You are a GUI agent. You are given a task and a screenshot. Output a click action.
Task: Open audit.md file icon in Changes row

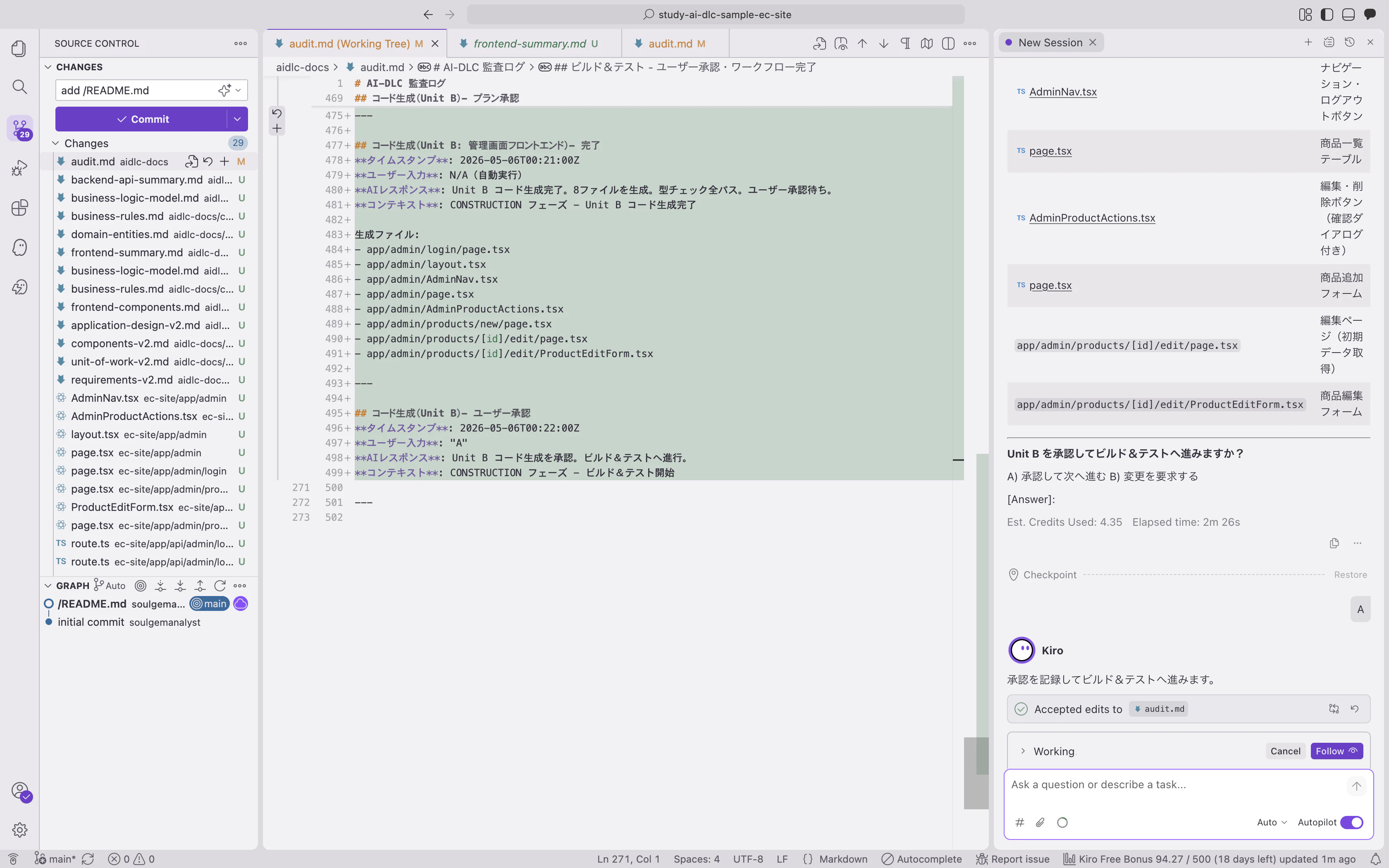(192, 162)
